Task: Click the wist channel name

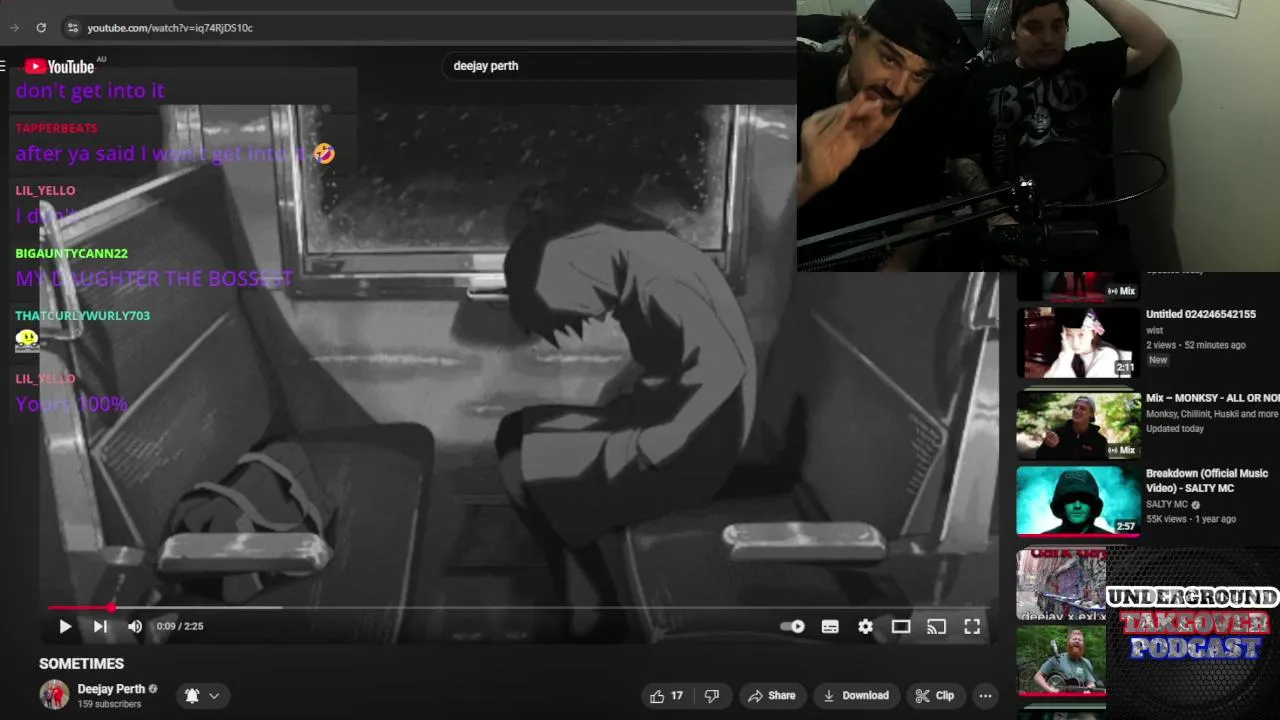Action: point(1154,330)
